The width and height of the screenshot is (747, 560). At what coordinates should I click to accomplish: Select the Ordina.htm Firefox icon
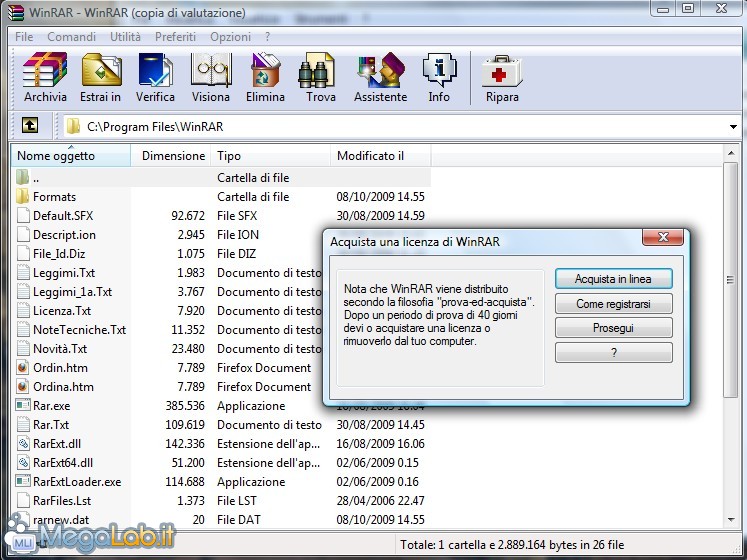click(22, 387)
